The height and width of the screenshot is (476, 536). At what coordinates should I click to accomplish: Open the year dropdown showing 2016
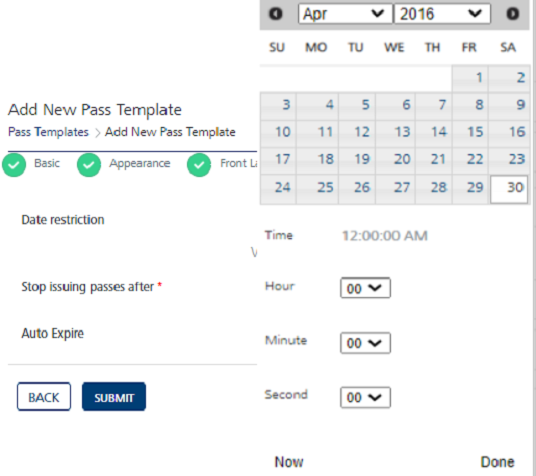coord(442,14)
